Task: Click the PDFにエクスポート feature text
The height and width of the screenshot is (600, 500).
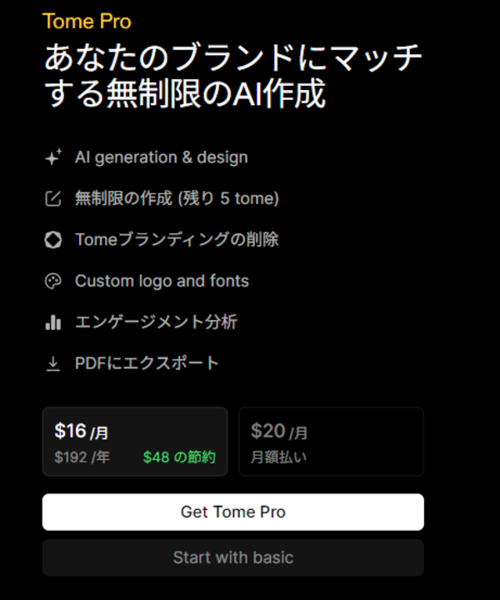Action: coord(147,364)
